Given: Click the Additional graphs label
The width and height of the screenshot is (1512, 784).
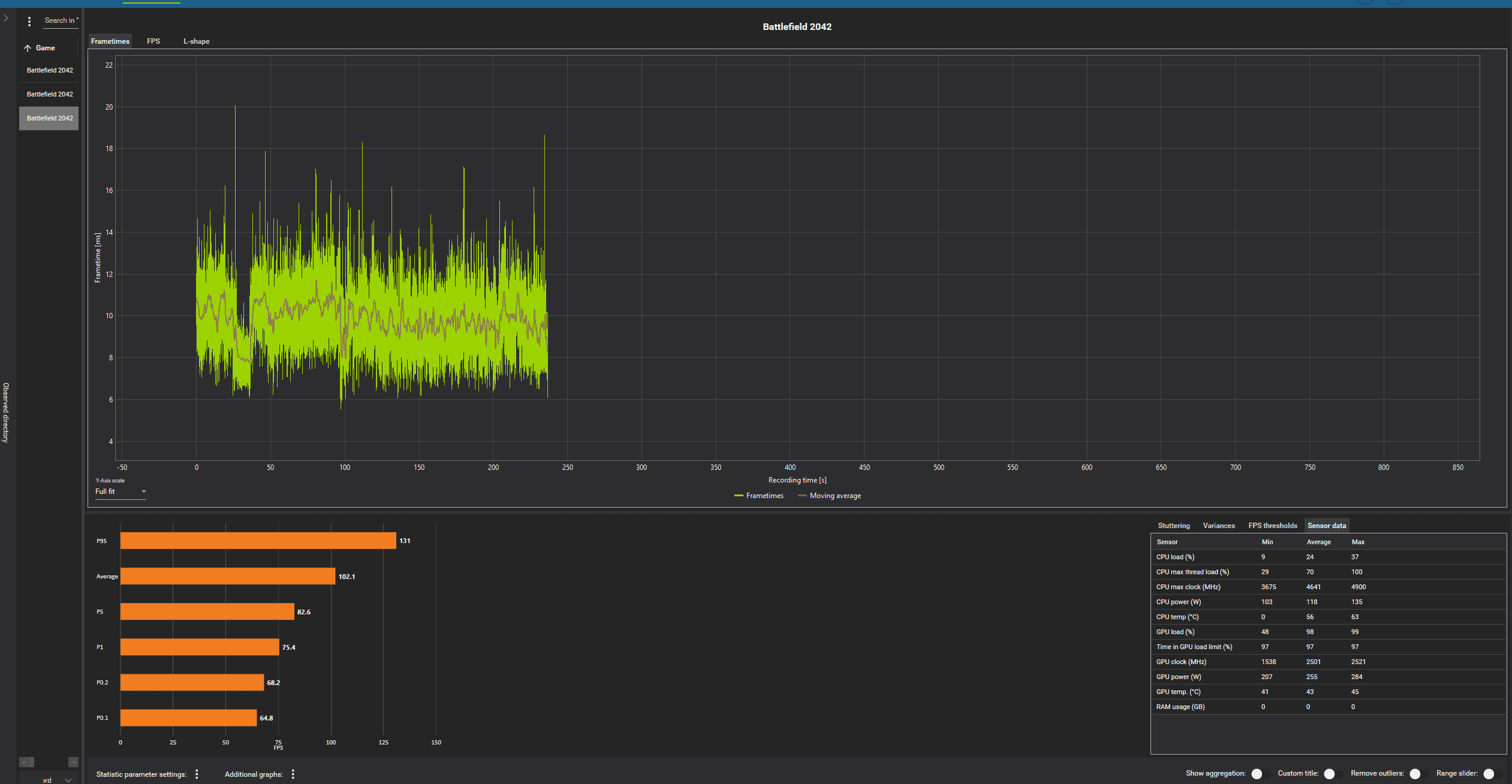Looking at the screenshot, I should 254,774.
